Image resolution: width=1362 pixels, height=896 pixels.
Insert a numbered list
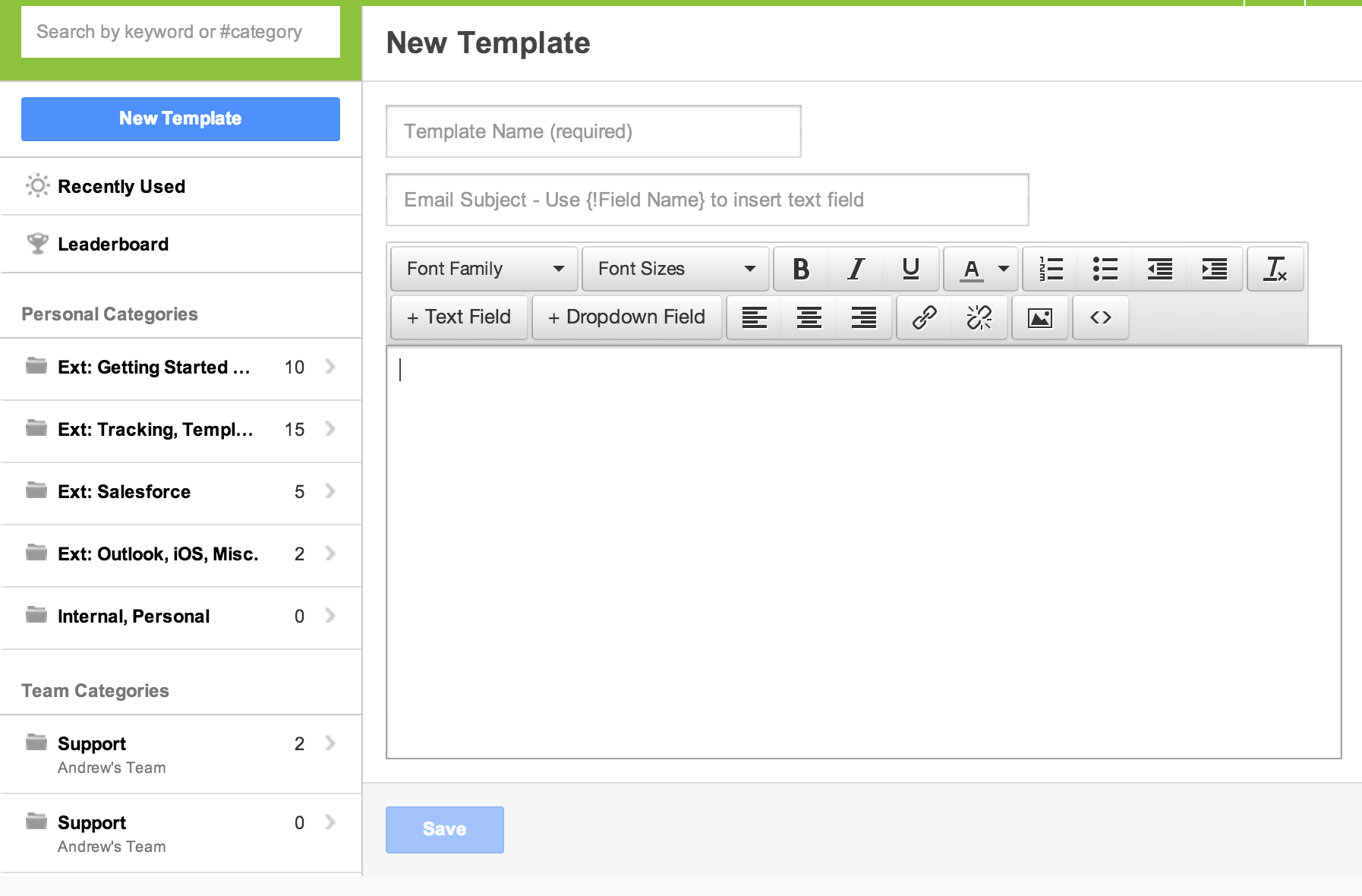coord(1051,269)
